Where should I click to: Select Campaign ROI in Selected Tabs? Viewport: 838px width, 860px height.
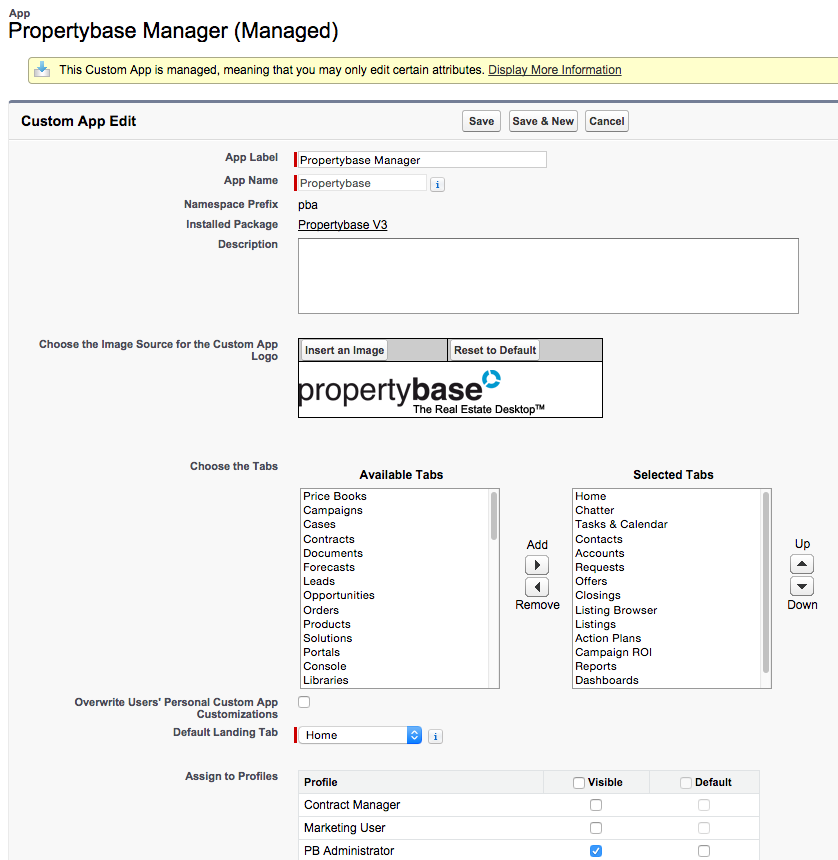tap(613, 652)
